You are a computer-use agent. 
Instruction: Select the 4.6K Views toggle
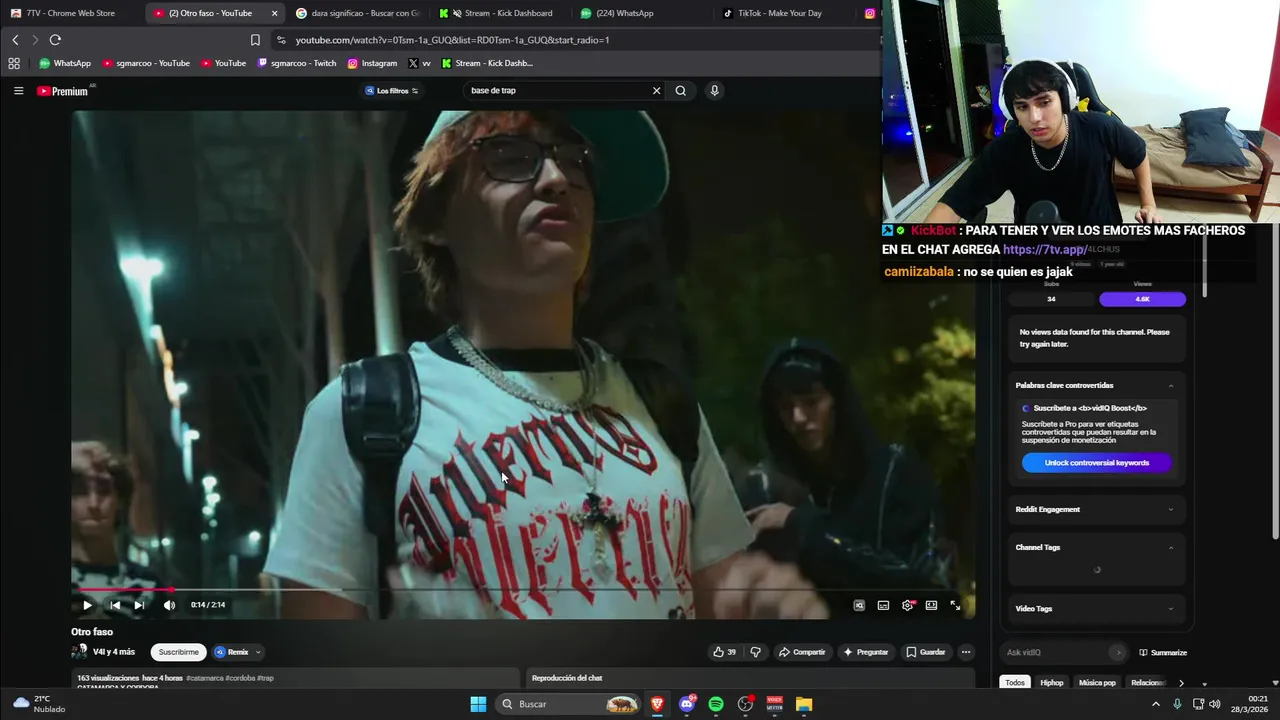[1142, 299]
